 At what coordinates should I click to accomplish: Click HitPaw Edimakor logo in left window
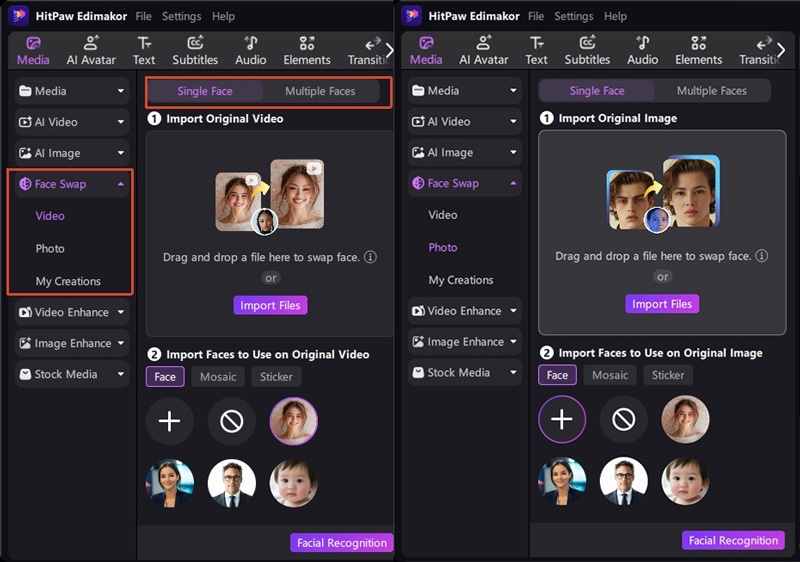pos(18,15)
